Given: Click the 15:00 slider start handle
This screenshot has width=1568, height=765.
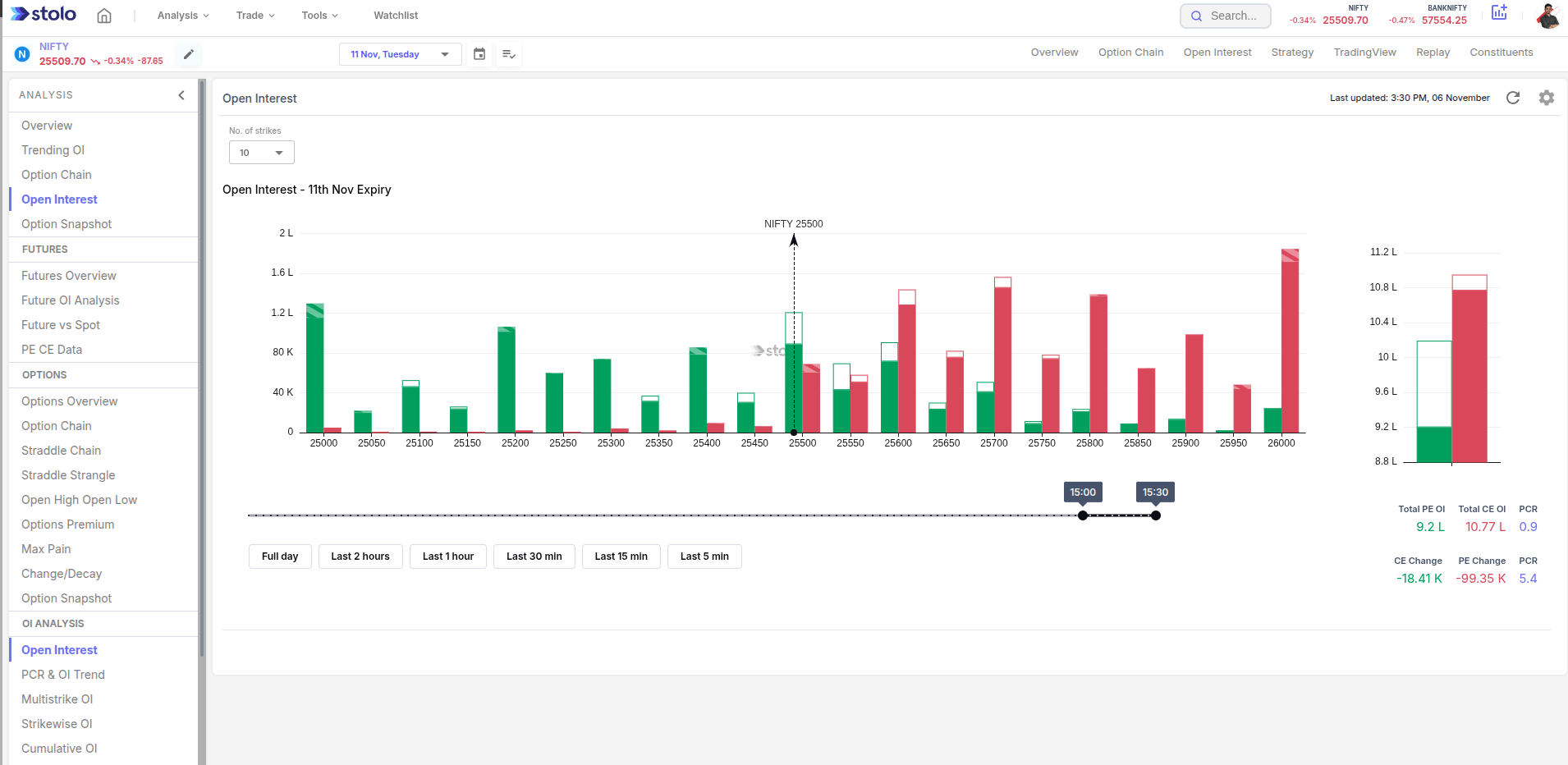Looking at the screenshot, I should 1083,515.
